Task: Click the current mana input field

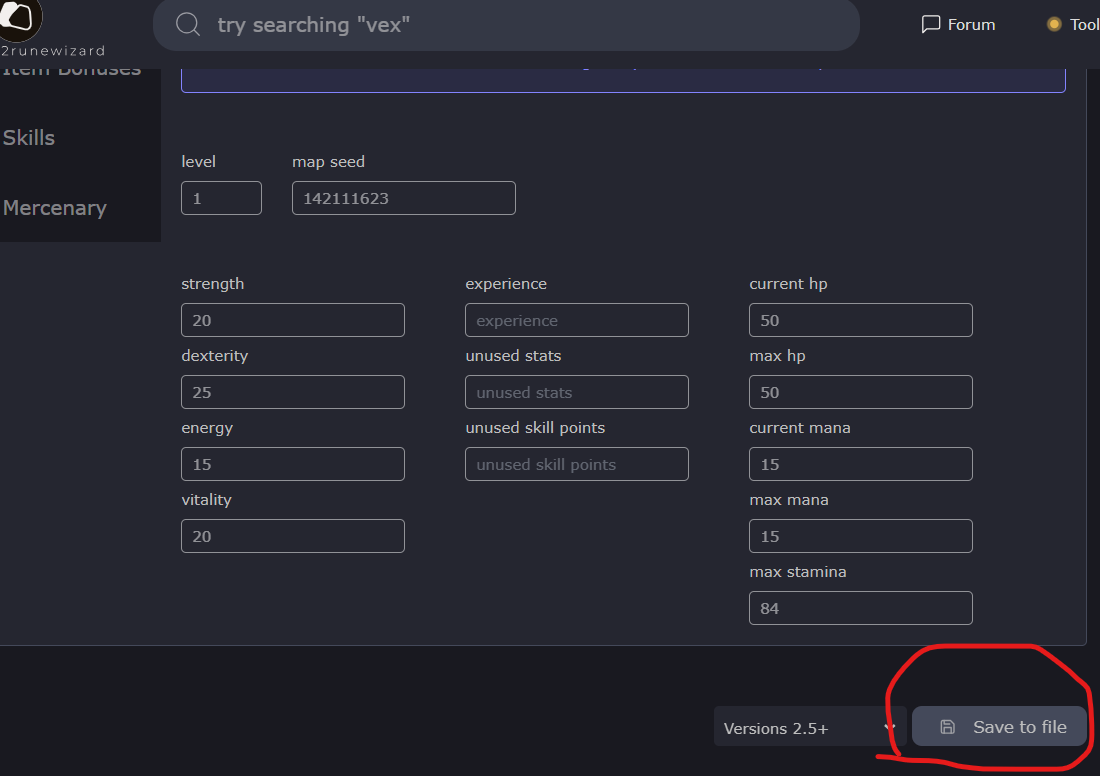Action: pos(861,464)
